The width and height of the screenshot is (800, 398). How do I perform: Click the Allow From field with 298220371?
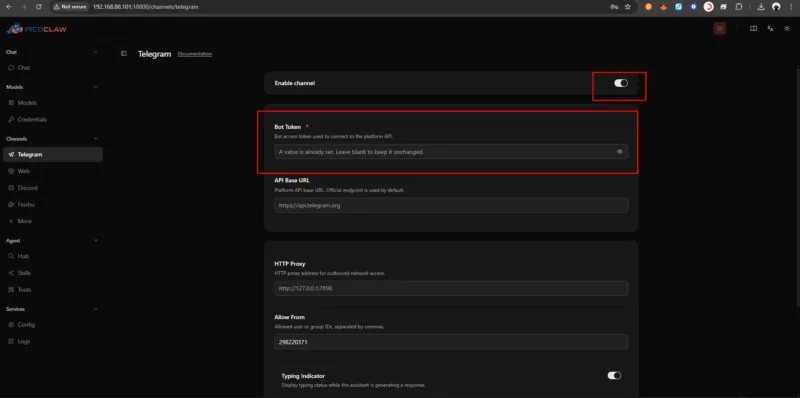pyautogui.click(x=451, y=342)
